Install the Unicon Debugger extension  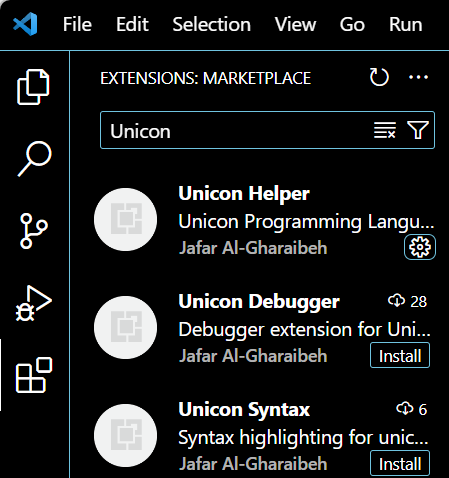400,355
